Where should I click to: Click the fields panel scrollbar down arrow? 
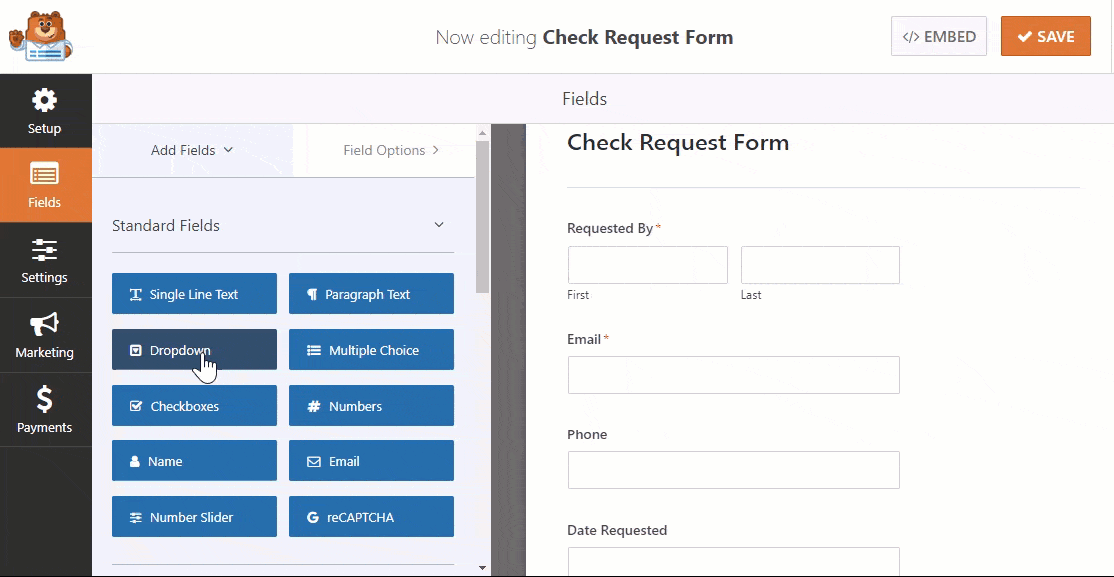[x=483, y=568]
